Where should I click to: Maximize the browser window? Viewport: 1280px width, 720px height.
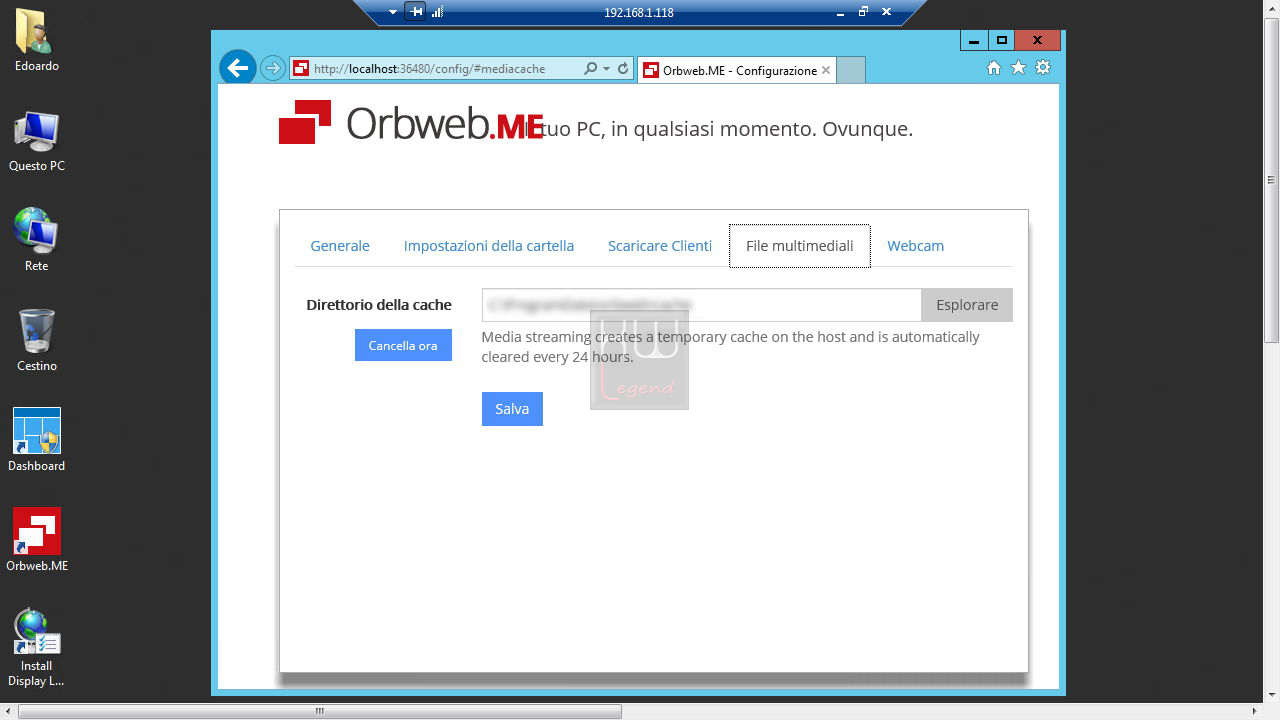[x=1001, y=41]
